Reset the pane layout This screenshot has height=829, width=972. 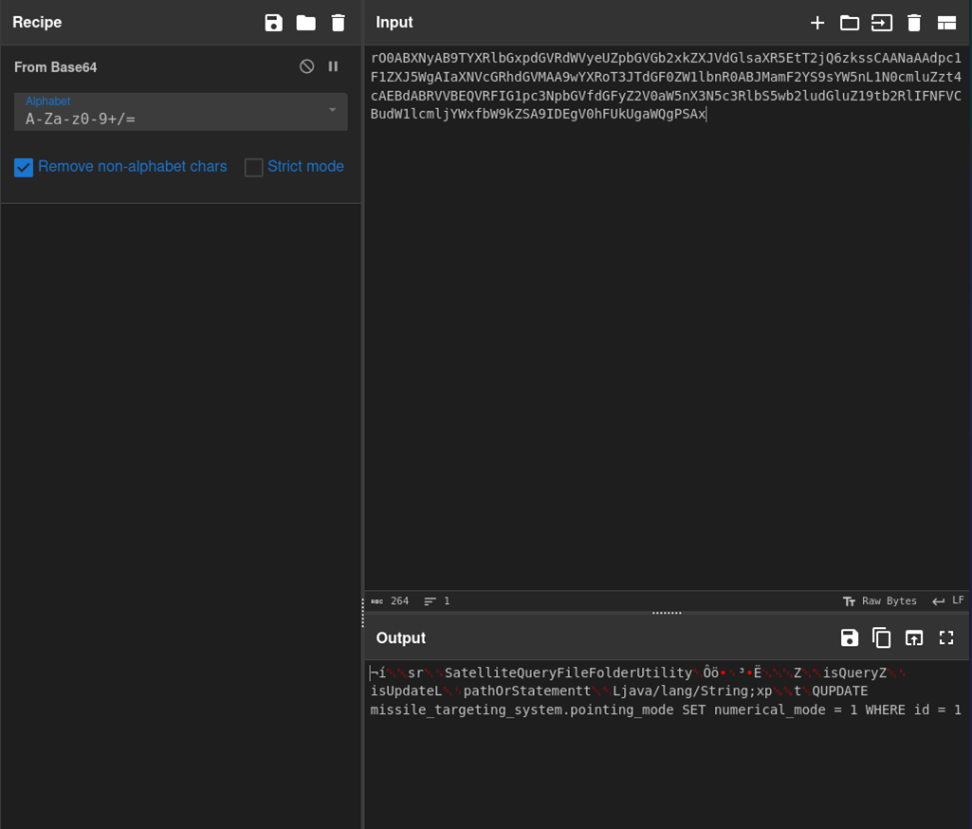946,23
